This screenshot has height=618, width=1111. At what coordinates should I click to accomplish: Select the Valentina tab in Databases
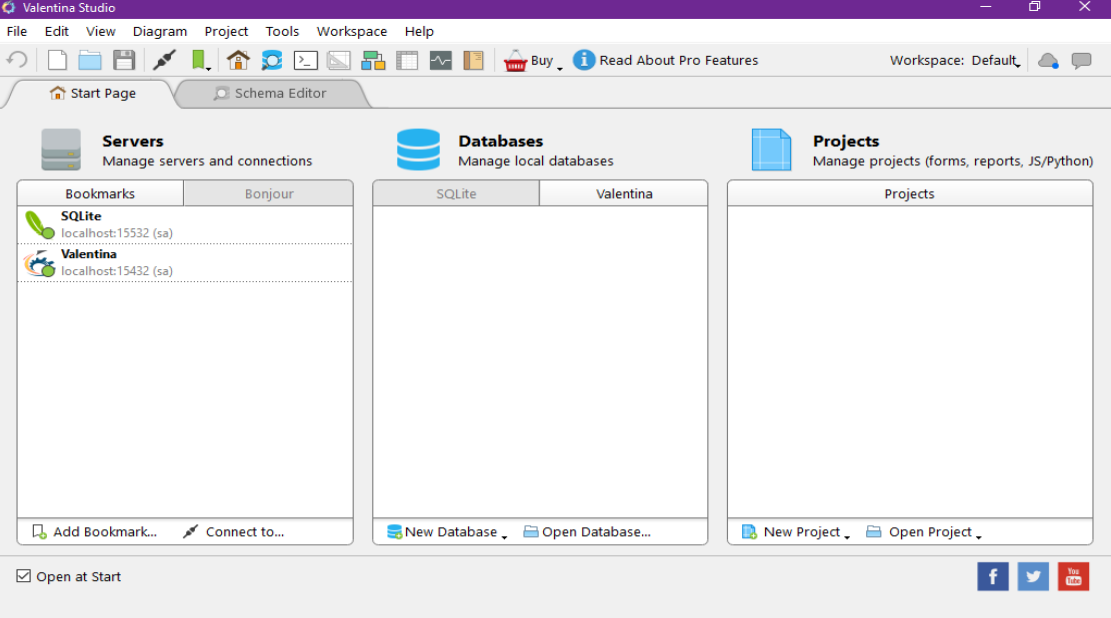(624, 193)
